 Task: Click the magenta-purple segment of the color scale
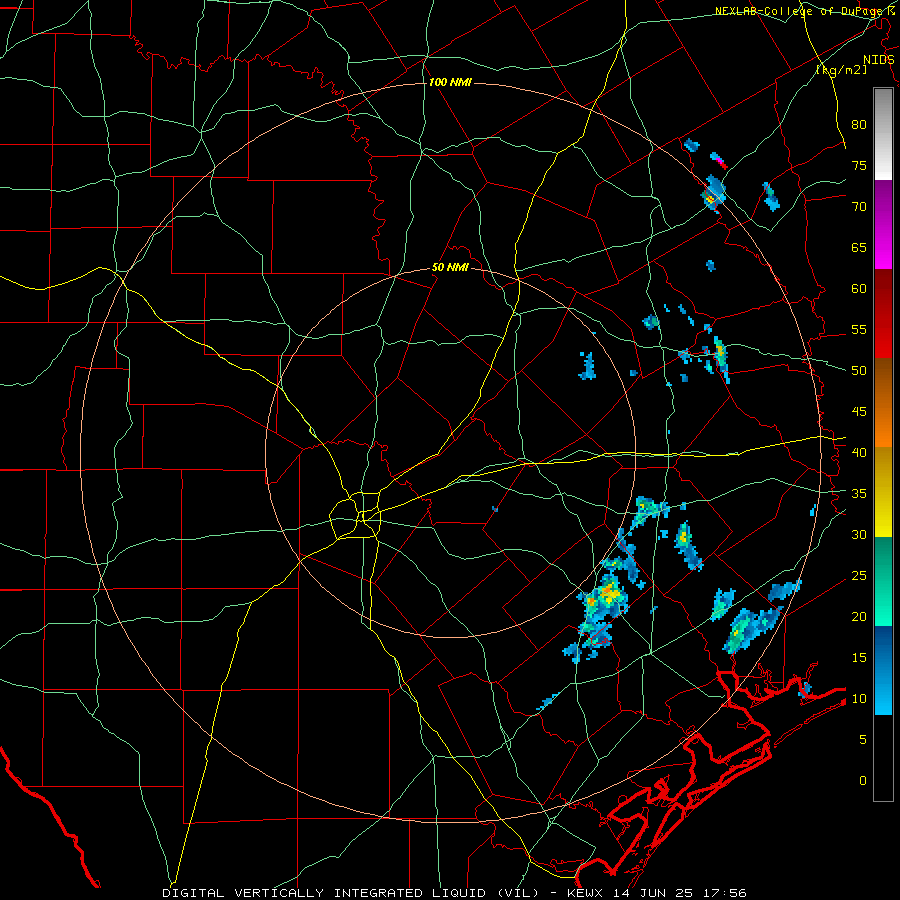coord(883,225)
